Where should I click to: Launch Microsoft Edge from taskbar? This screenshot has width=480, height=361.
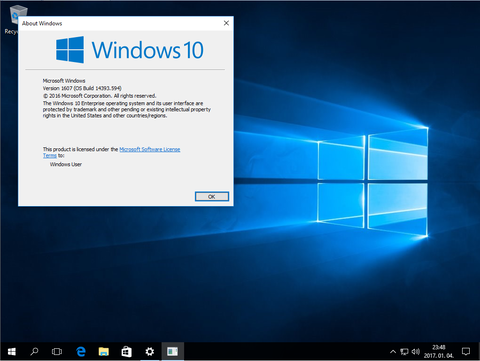(81, 351)
